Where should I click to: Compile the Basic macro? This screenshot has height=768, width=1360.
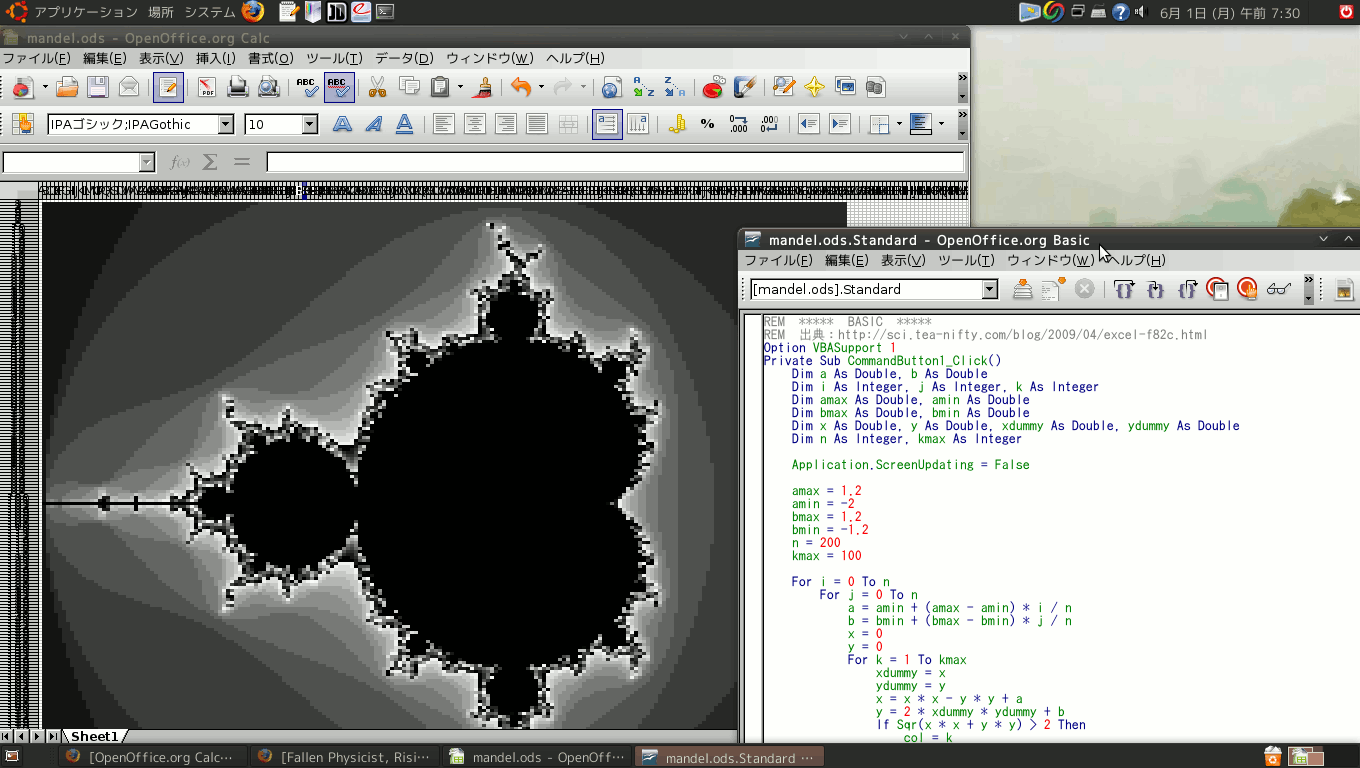pyautogui.click(x=1022, y=290)
